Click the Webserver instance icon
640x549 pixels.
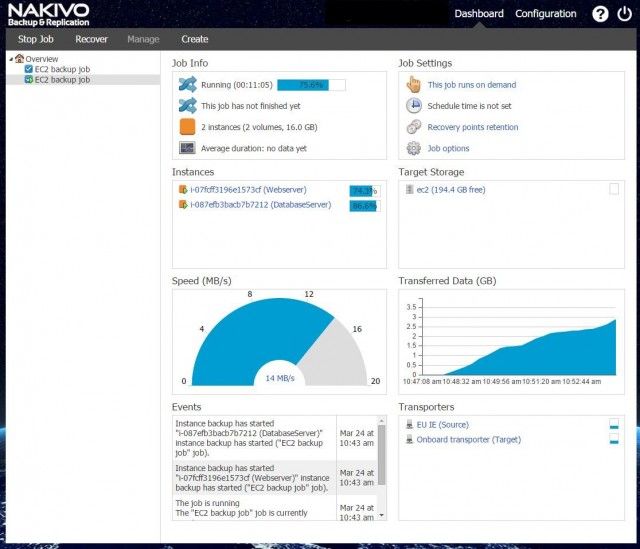(183, 190)
